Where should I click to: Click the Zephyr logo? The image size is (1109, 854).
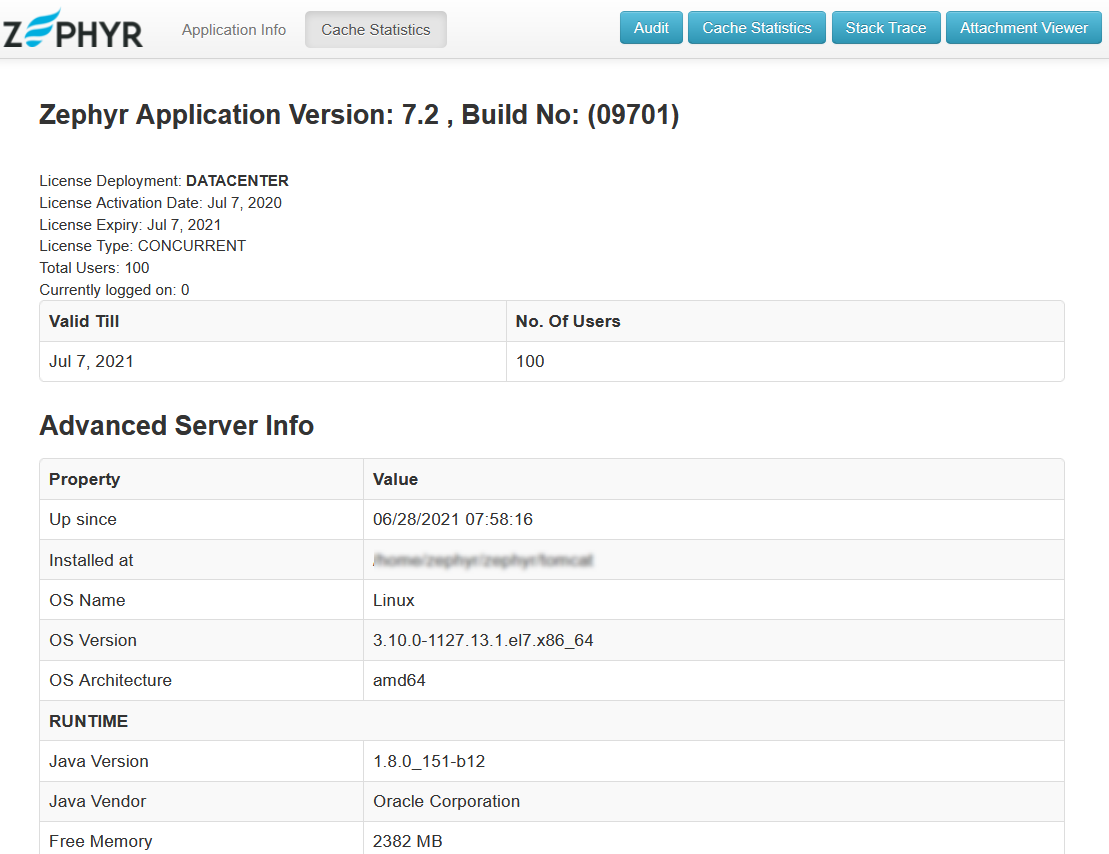(72, 30)
